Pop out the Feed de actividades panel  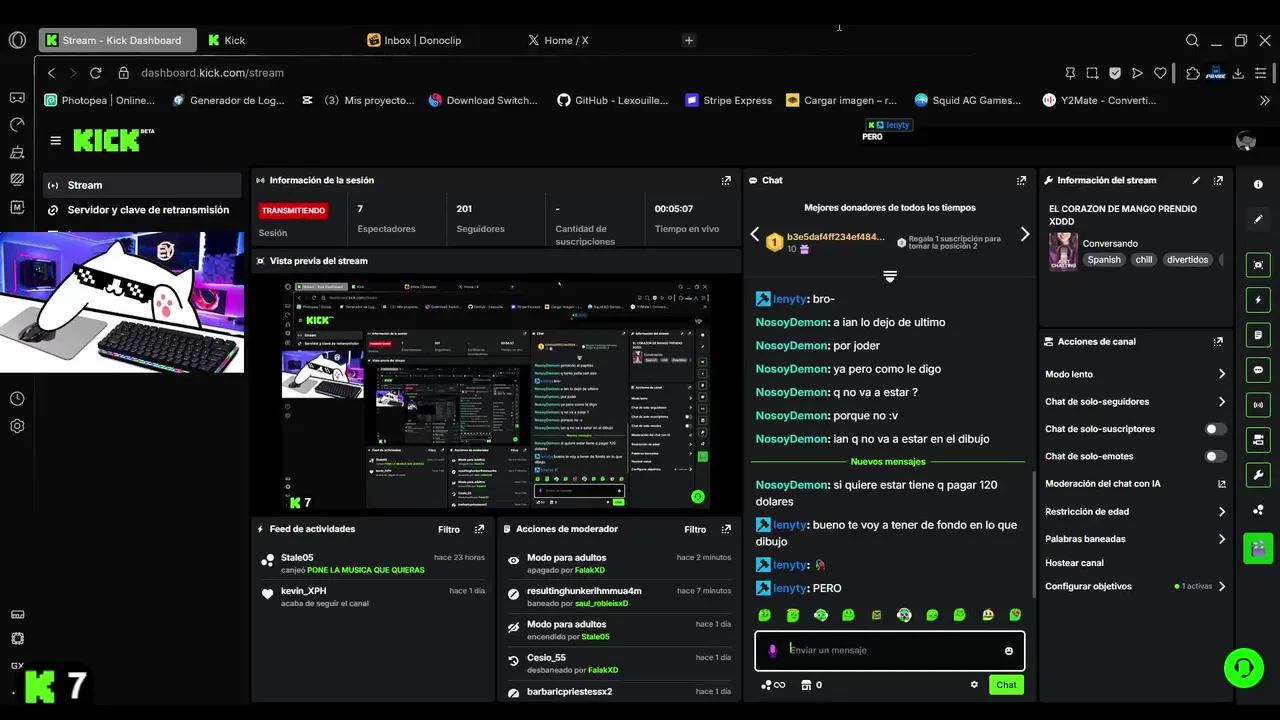point(479,529)
